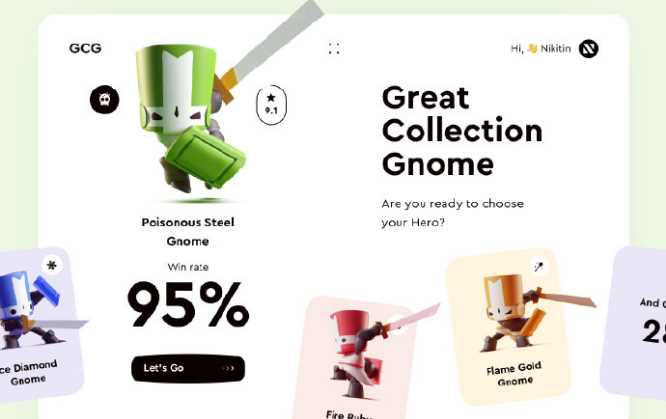Image resolution: width=666 pixels, height=419 pixels.
Task: Click the GCG logo
Action: point(85,48)
